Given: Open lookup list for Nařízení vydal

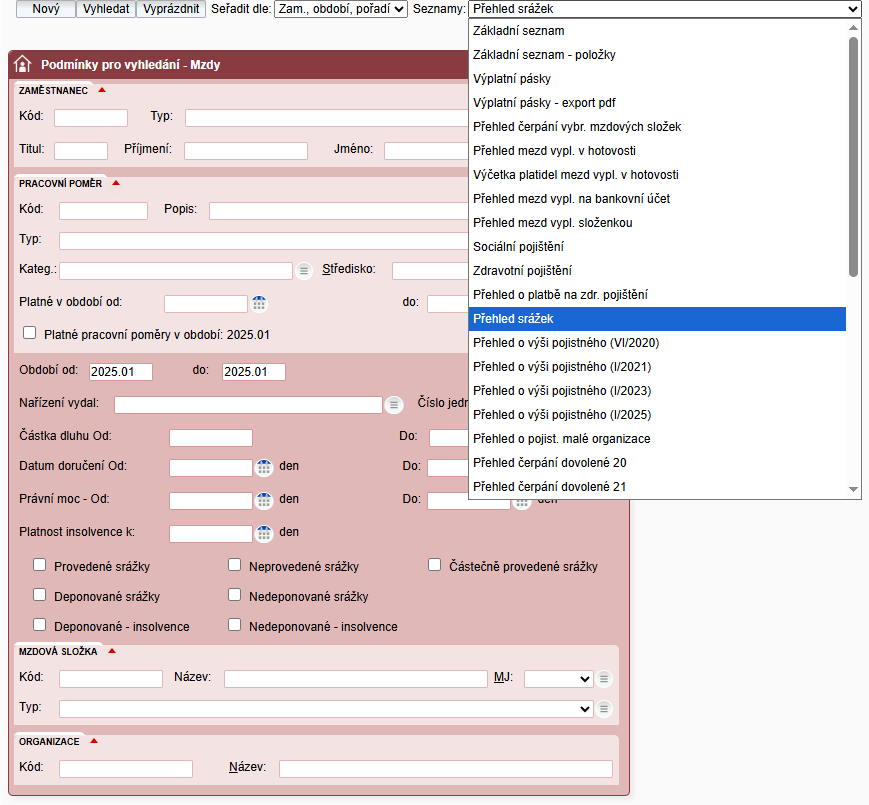Looking at the screenshot, I should [394, 404].
